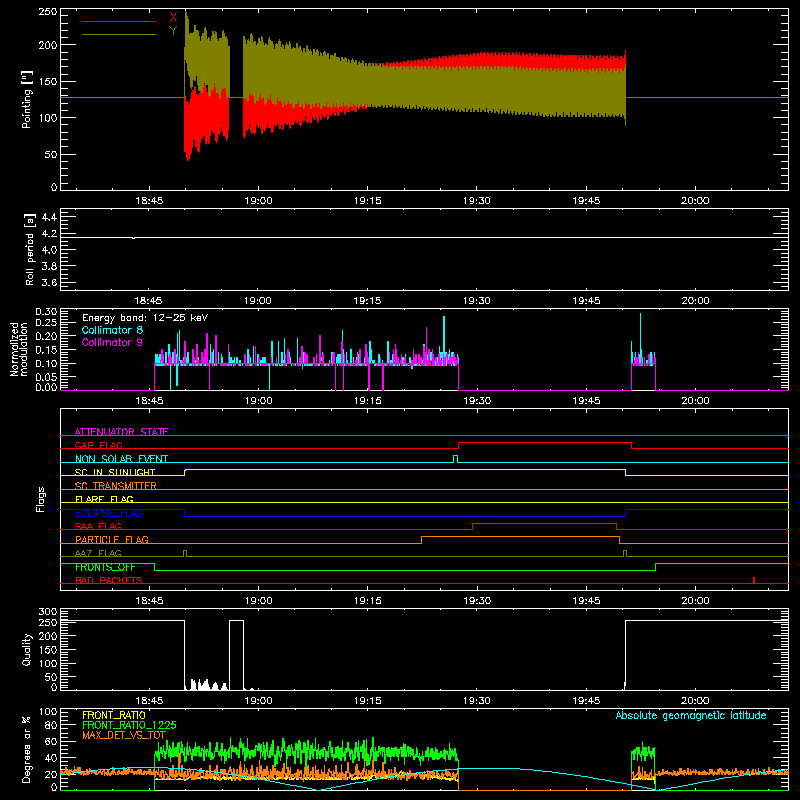The image size is (800, 800).
Task: Click the red legend line for X
Action: pyautogui.click(x=119, y=21)
